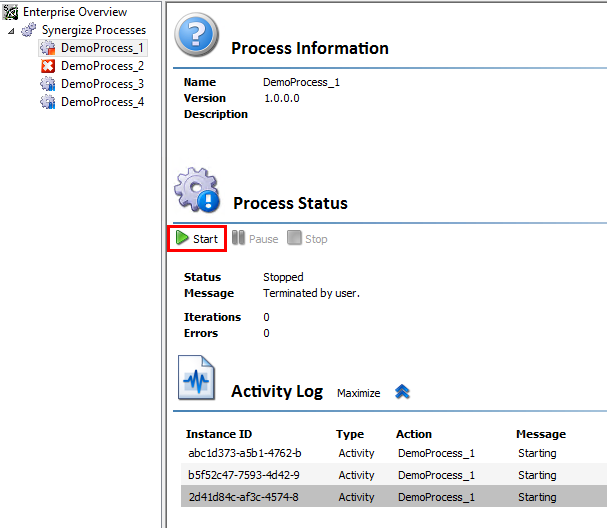Expand Activity Log with the double chevron
The image size is (607, 528).
pos(402,392)
